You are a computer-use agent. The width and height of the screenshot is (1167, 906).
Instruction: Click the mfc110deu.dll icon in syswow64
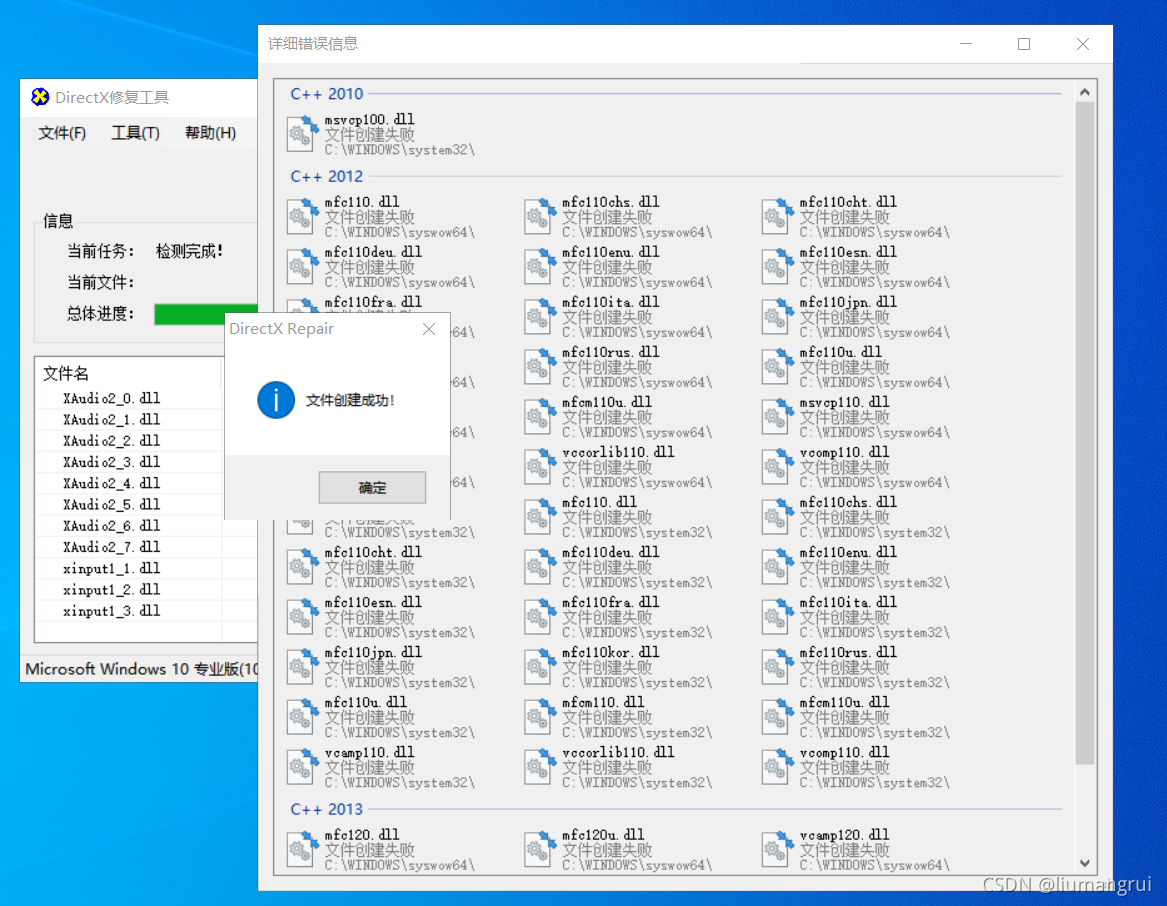click(303, 267)
